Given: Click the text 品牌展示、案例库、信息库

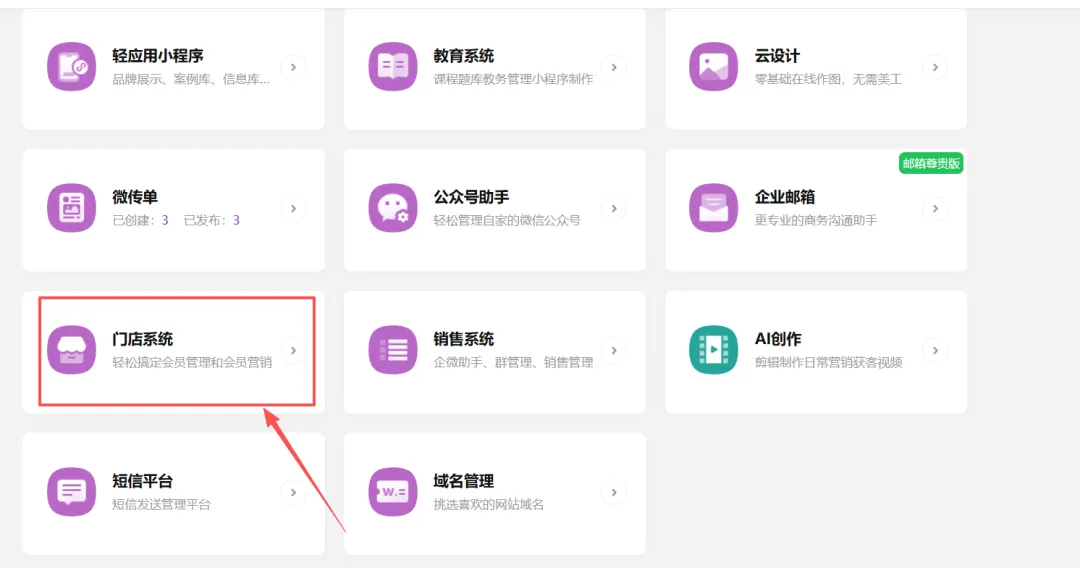Looking at the screenshot, I should point(191,79).
